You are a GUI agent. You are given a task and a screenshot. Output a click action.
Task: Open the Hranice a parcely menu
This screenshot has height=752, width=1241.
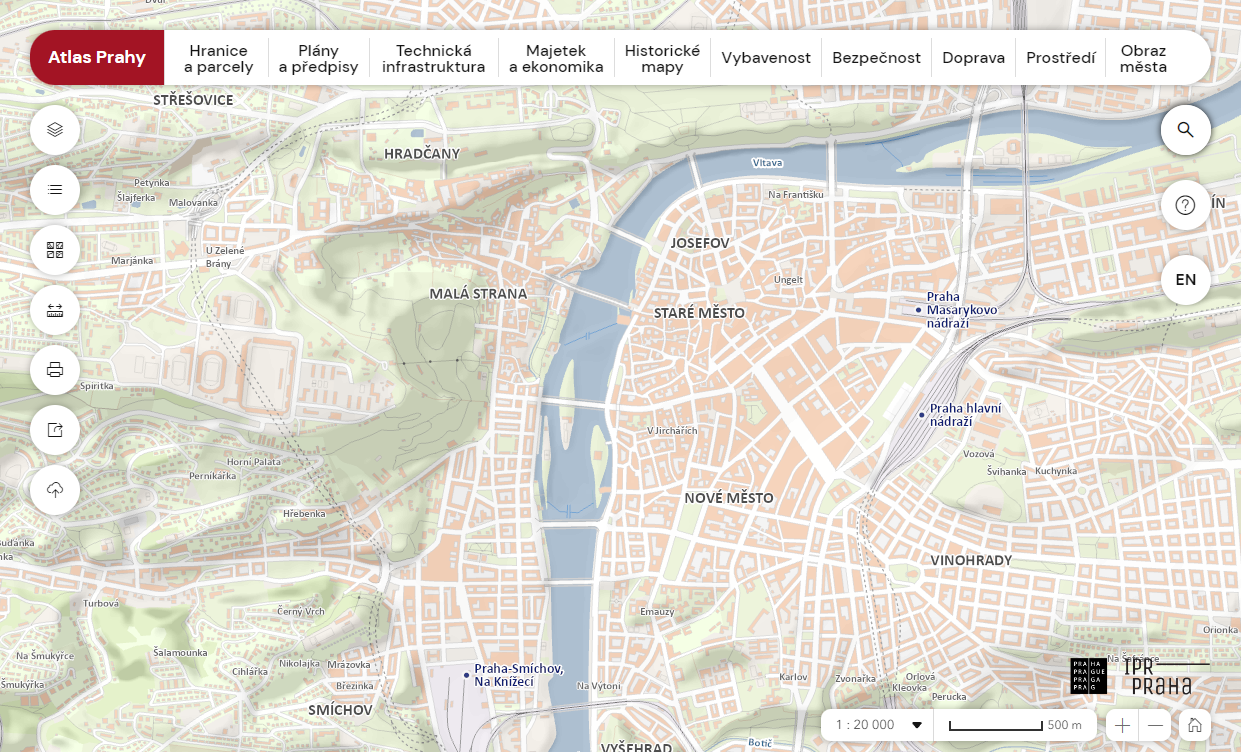click(x=218, y=58)
